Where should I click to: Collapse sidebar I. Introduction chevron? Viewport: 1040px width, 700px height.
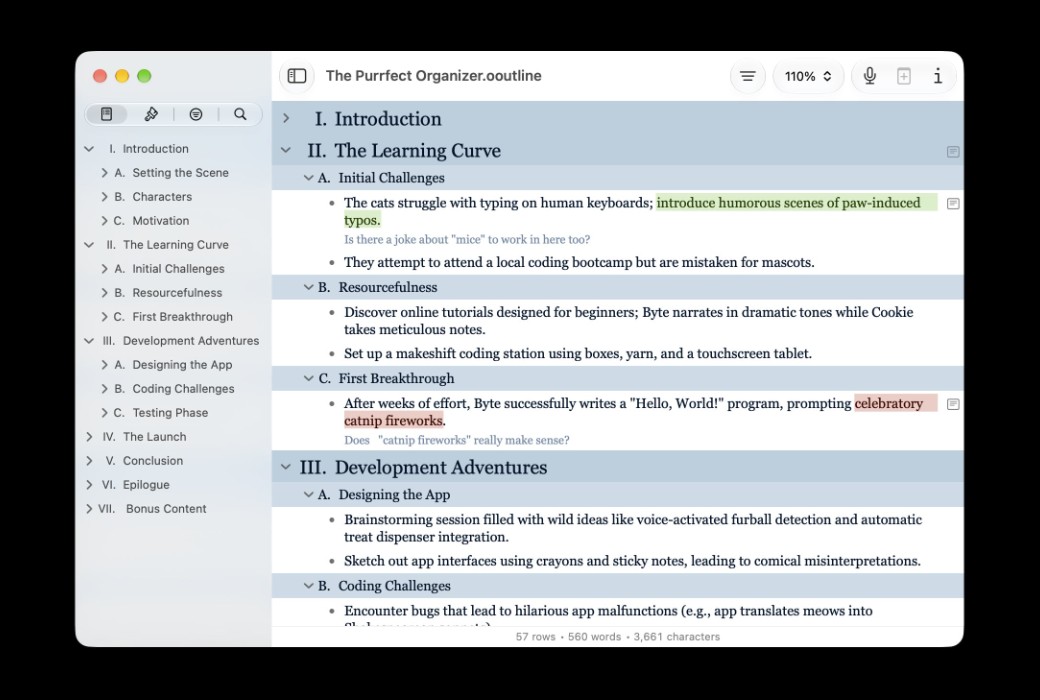click(x=89, y=149)
